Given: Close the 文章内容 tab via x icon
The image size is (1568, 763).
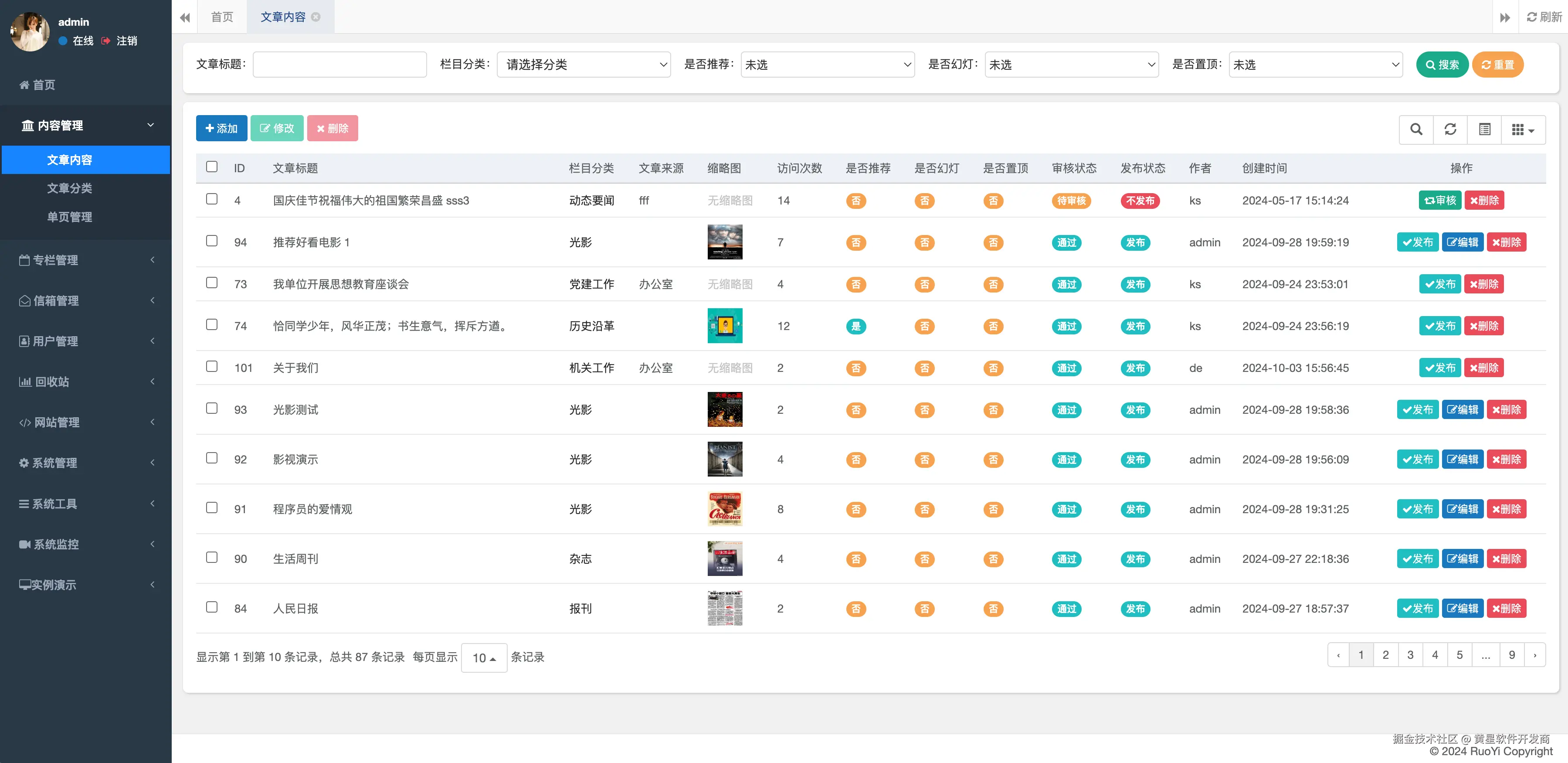Looking at the screenshot, I should [x=316, y=17].
